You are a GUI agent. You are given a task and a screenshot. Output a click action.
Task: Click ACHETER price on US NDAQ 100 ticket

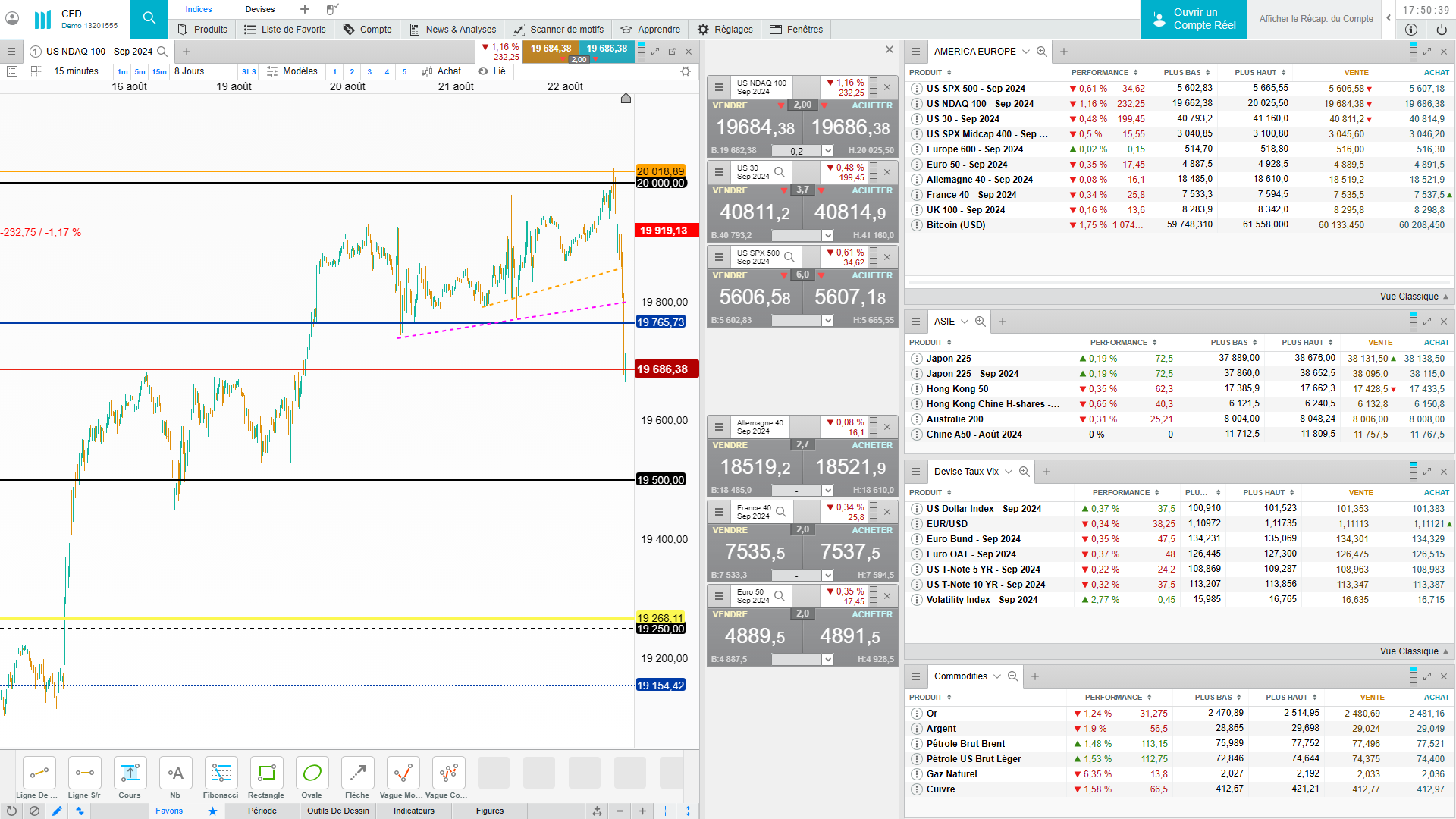(x=850, y=127)
